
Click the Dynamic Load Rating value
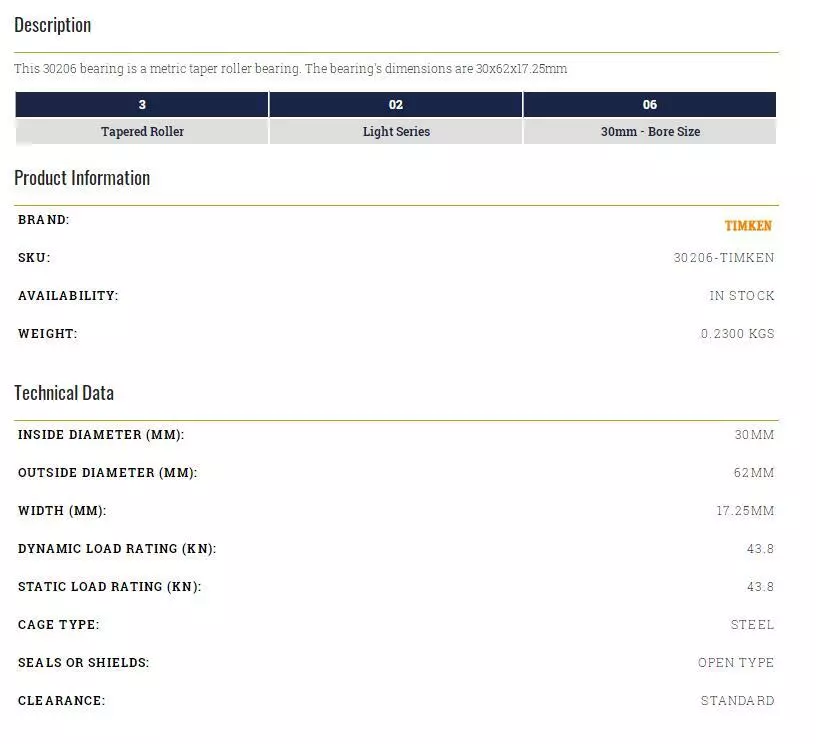[760, 549]
